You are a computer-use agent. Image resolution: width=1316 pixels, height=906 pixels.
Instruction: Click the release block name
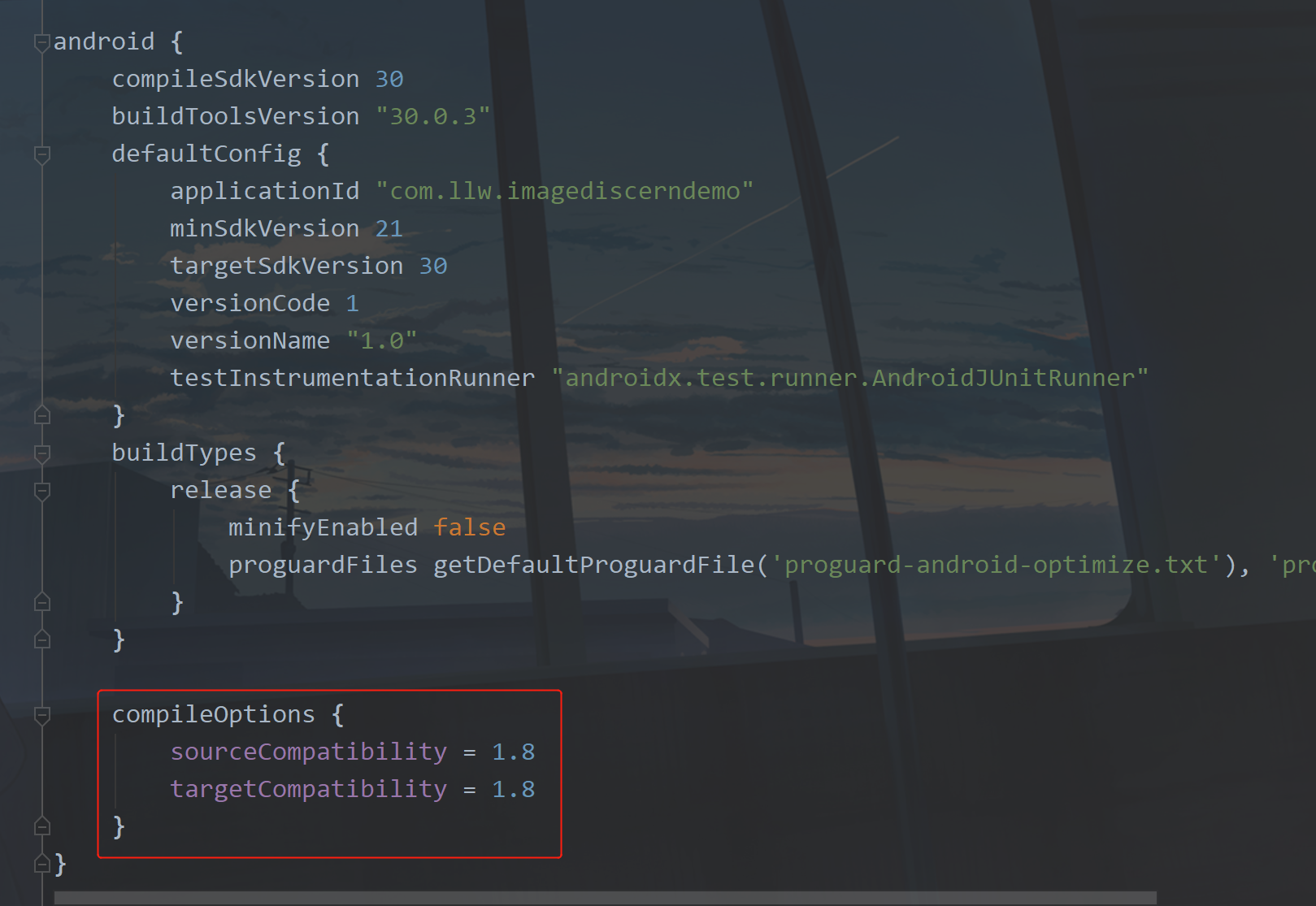click(x=221, y=490)
